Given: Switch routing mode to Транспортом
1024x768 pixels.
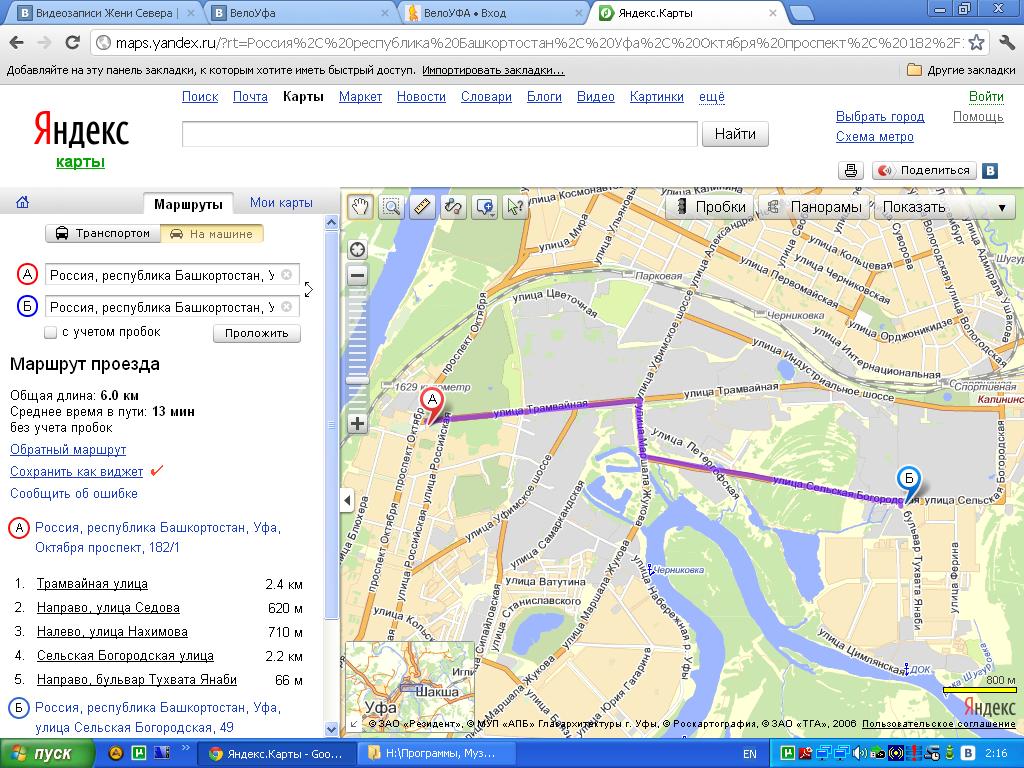Looking at the screenshot, I should click(x=103, y=233).
